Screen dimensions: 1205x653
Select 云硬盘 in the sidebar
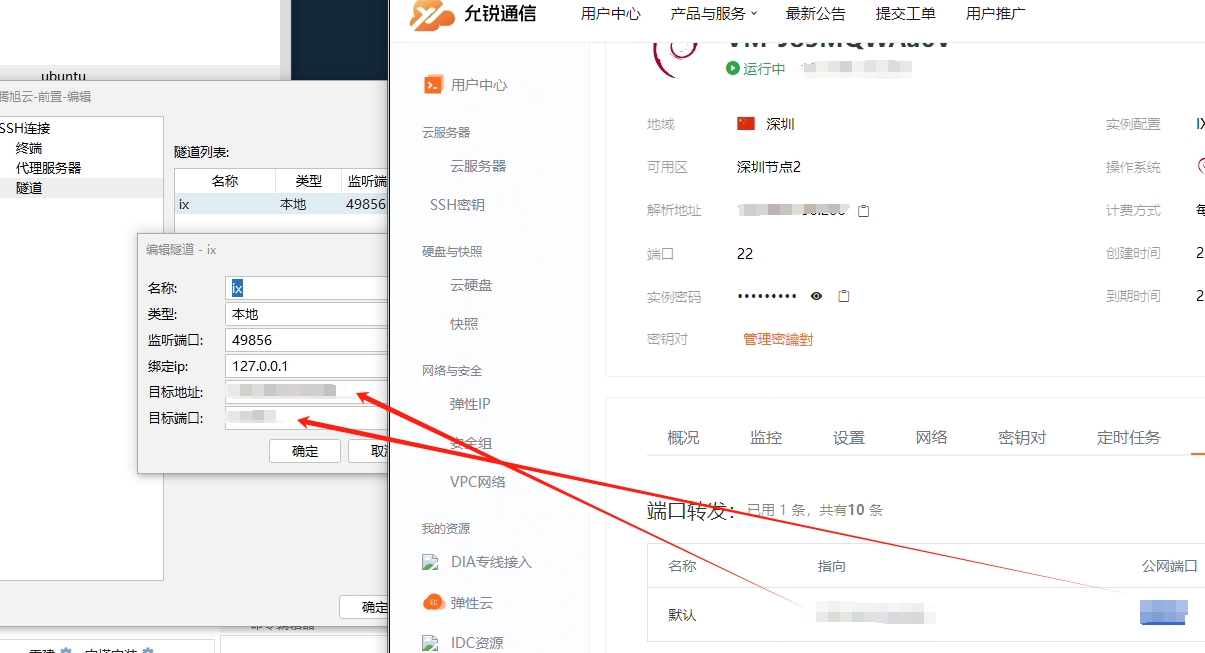471,285
